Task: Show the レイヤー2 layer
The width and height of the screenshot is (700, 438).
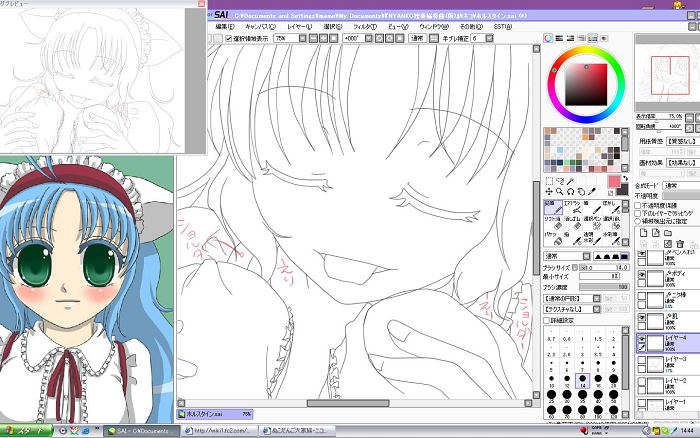Action: [642, 382]
